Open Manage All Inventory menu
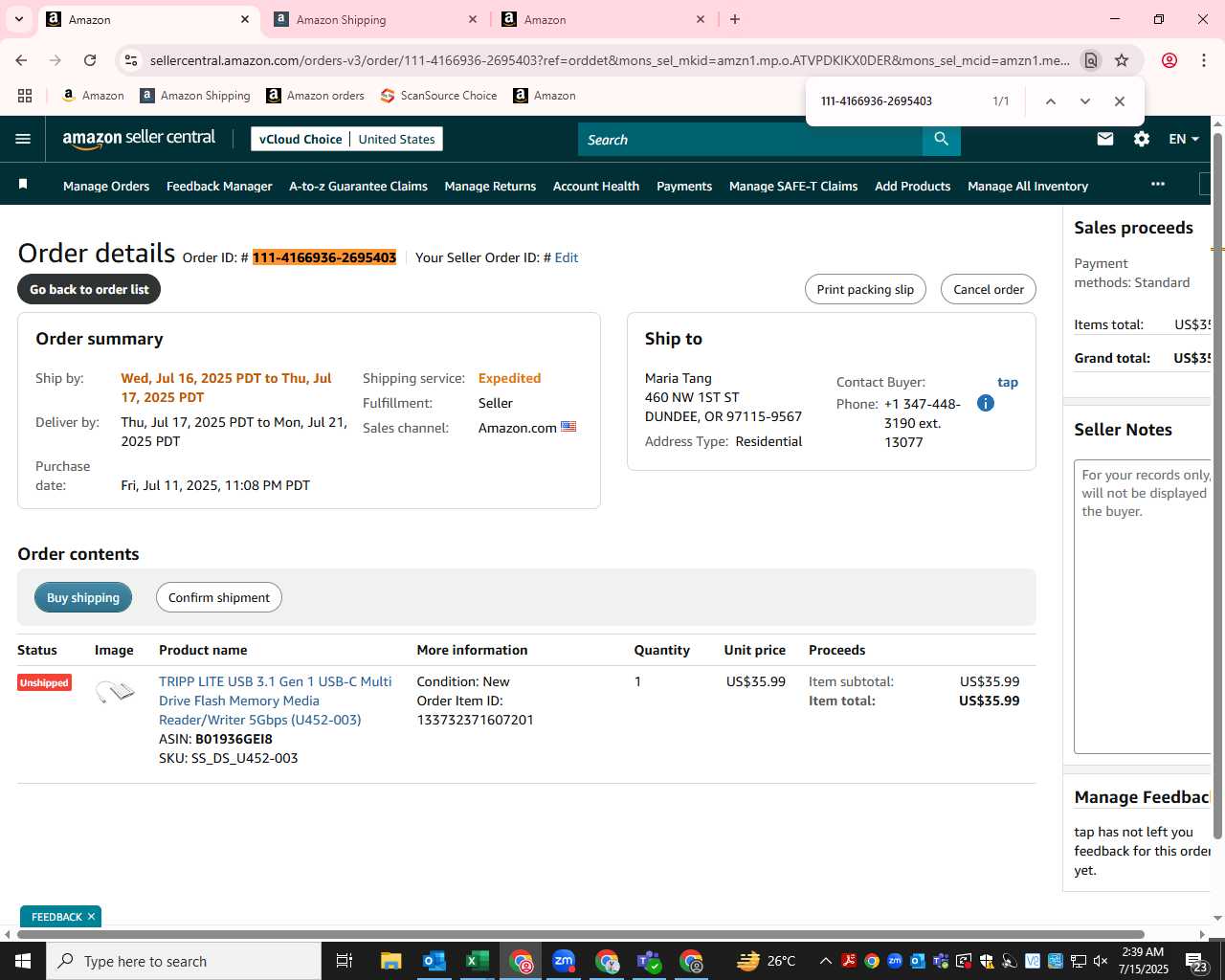The width and height of the screenshot is (1225, 980). [1028, 186]
